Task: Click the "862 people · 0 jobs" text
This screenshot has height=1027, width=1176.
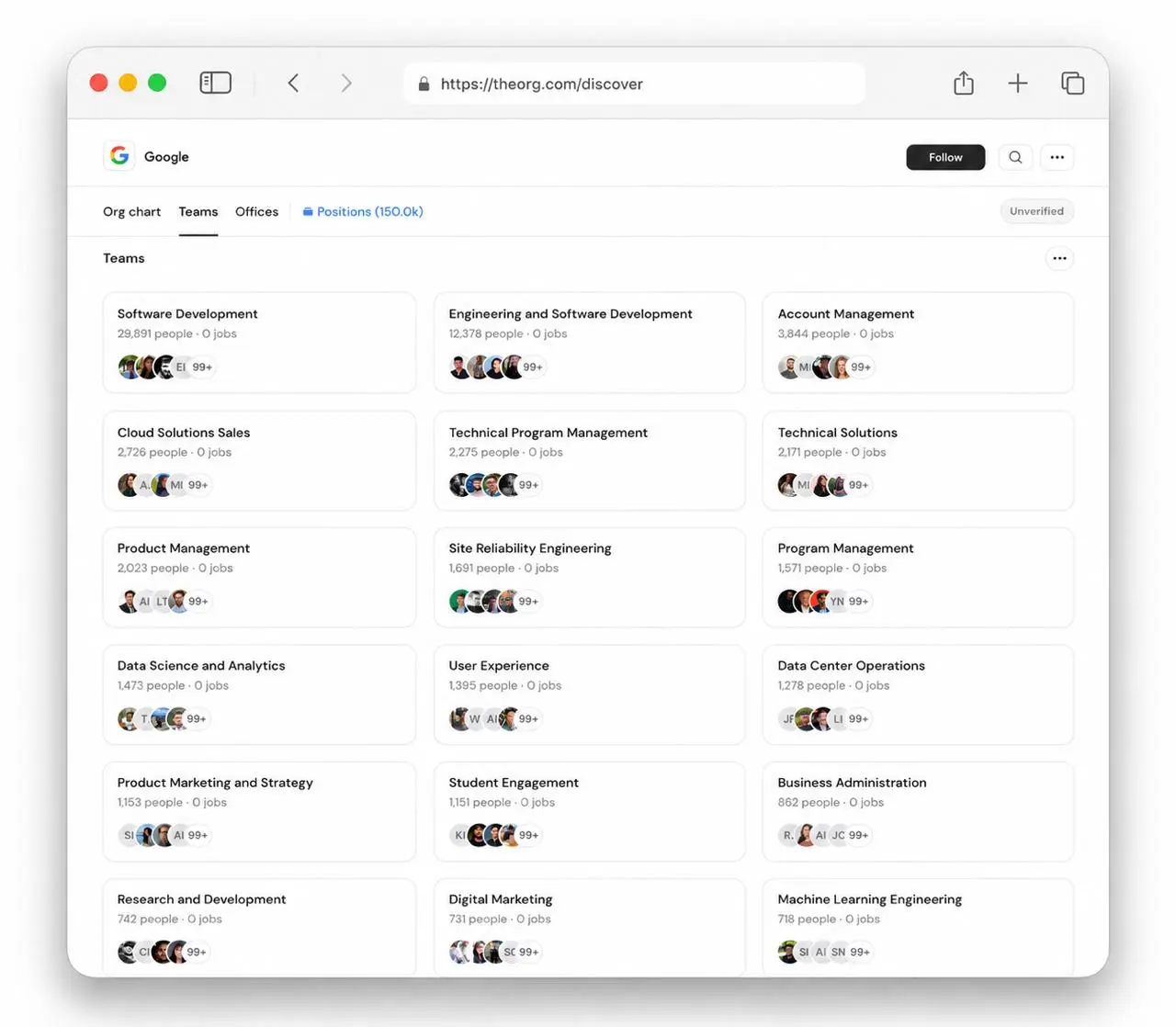Action: click(831, 802)
